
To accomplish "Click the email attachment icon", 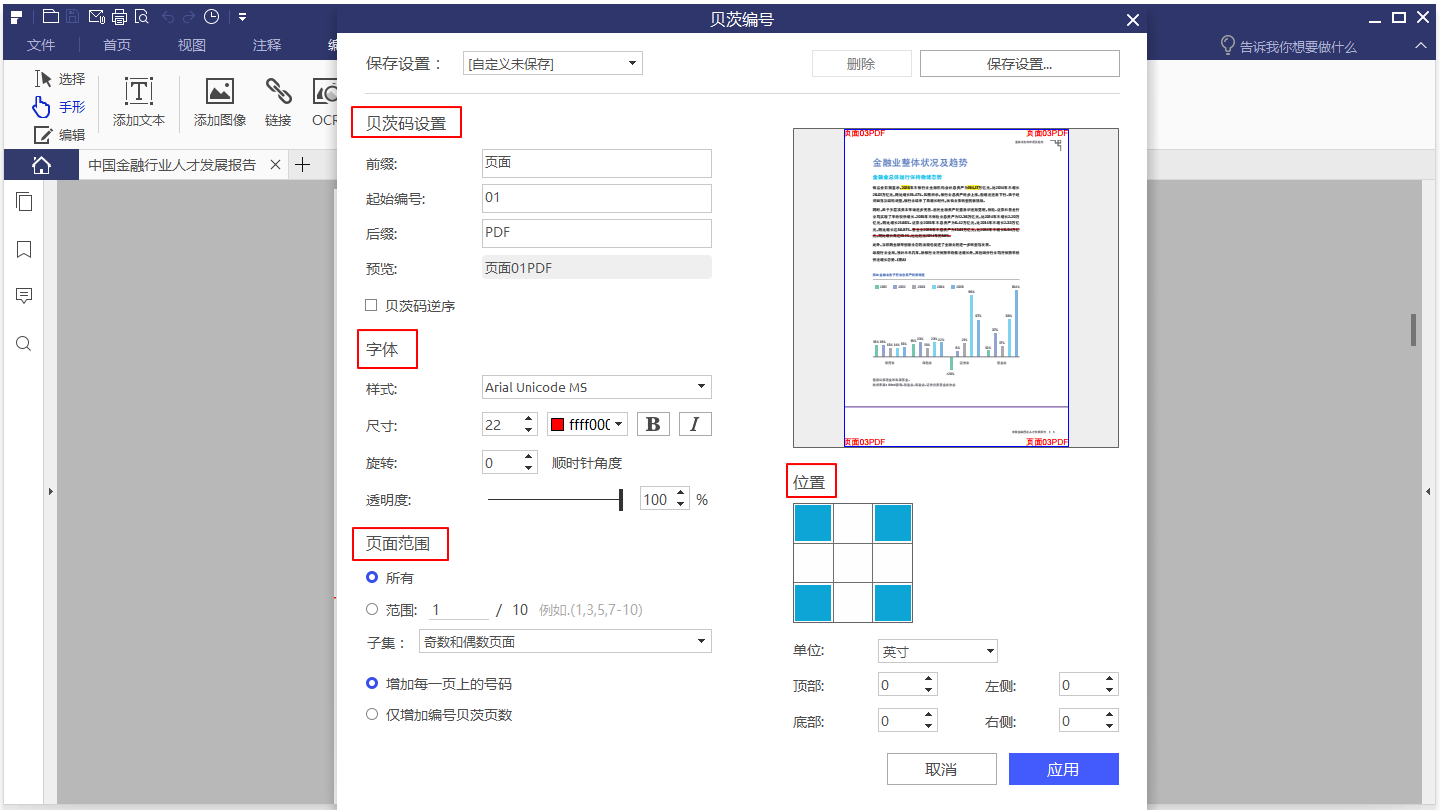I will (x=96, y=17).
